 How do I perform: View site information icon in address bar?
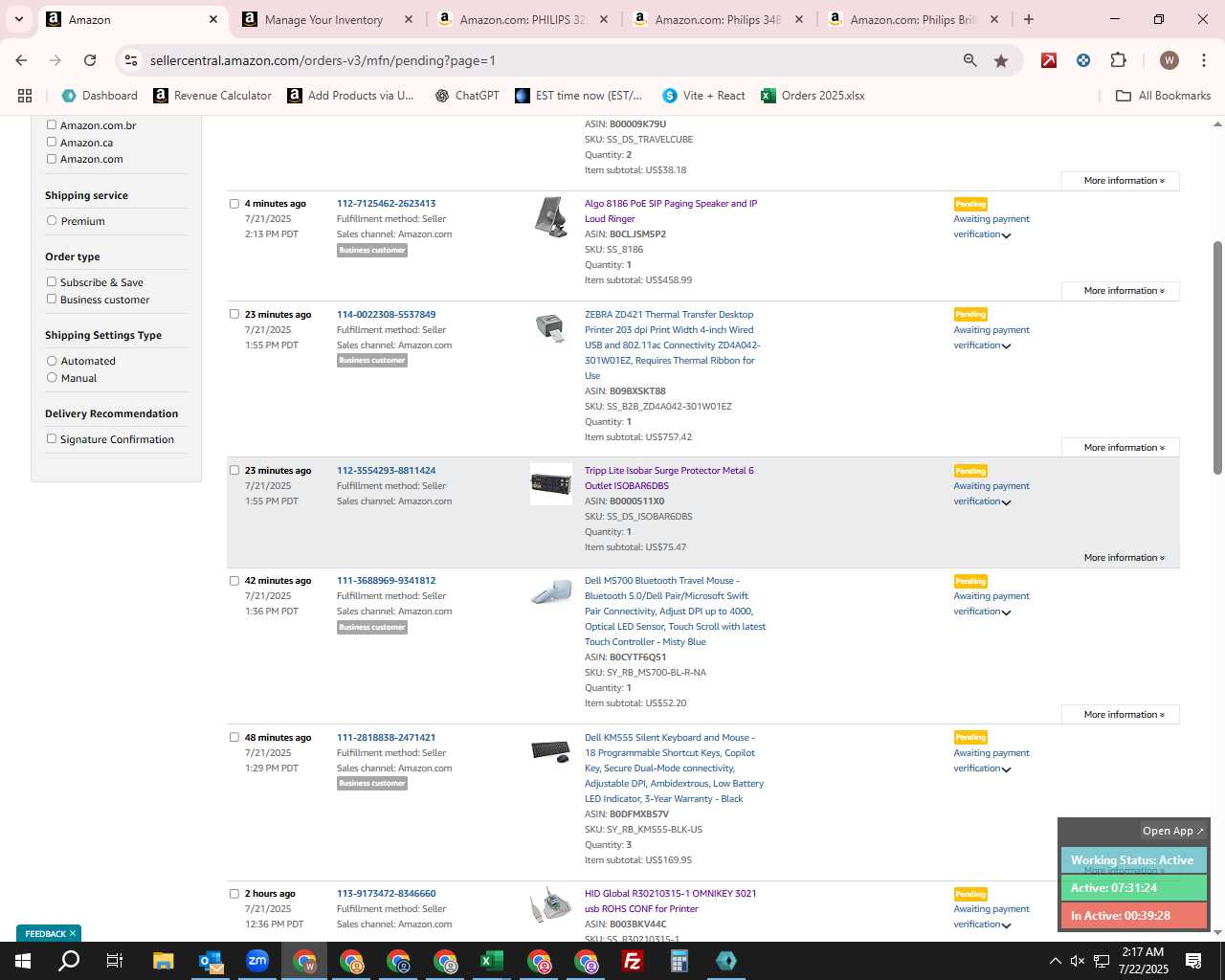point(132,60)
